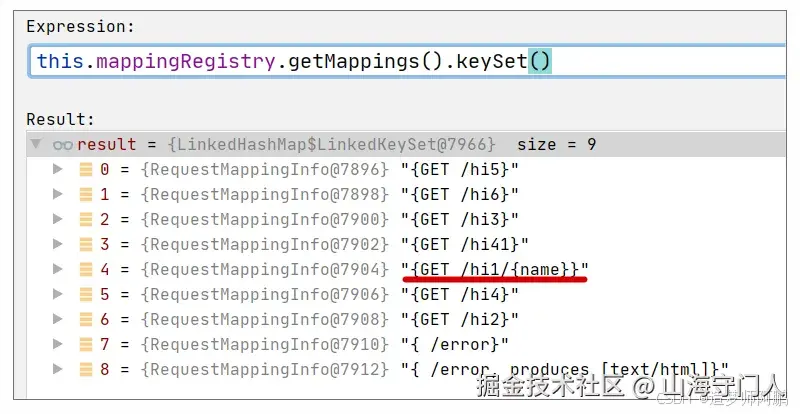Click mappingRegistry in the expression
Image resolution: width=800 pixels, height=414 pixels.
[186, 62]
